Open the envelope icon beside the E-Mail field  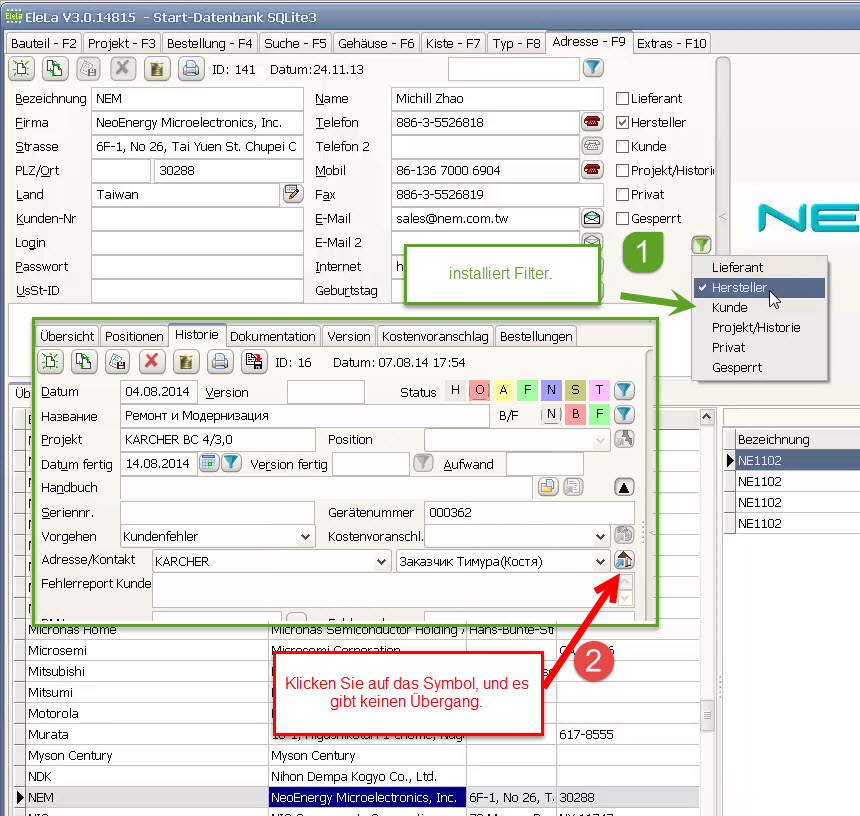pyautogui.click(x=592, y=218)
